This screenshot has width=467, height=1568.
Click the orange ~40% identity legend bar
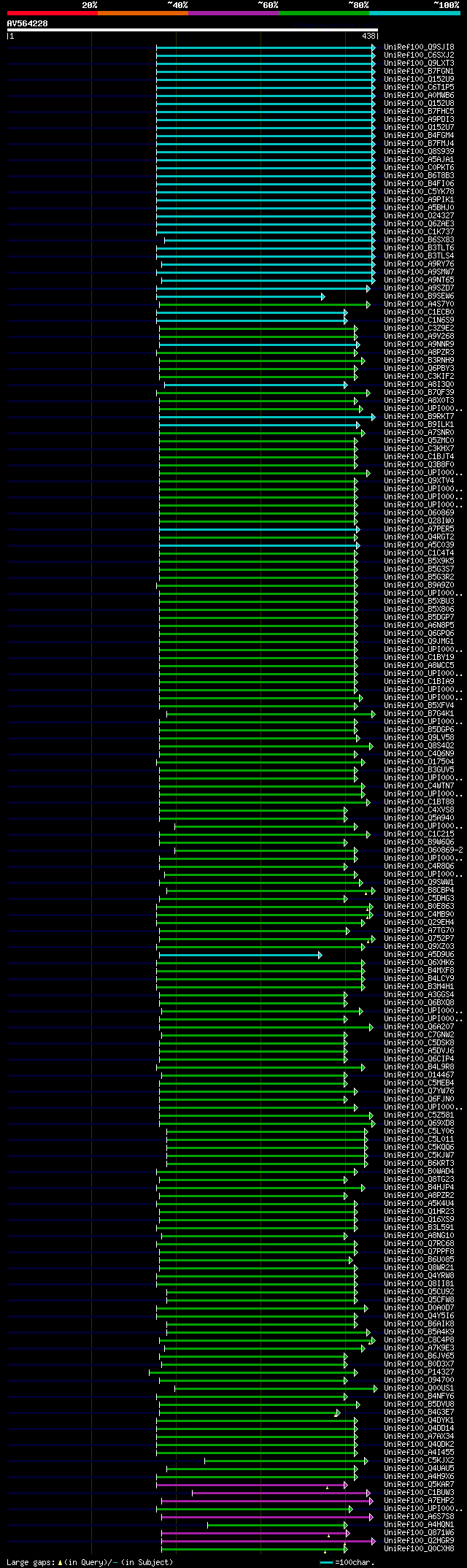(x=143, y=13)
